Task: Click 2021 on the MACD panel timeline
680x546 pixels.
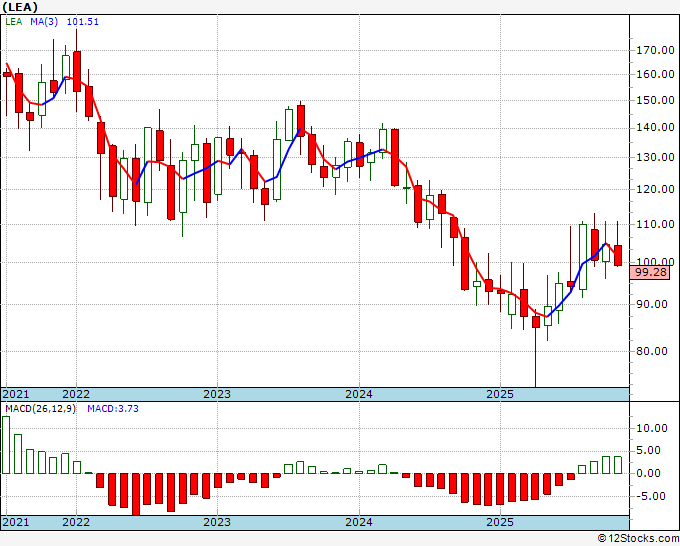Action: [x=16, y=522]
